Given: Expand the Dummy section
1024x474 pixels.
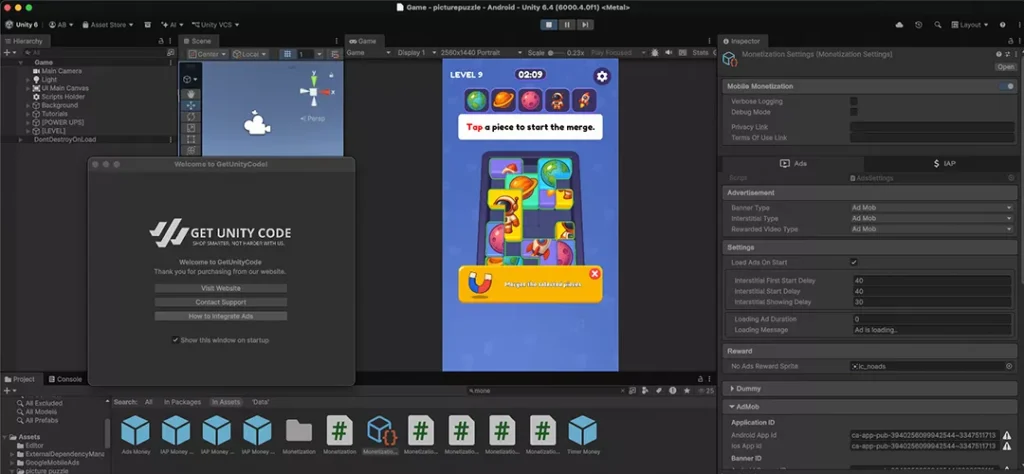Looking at the screenshot, I should tap(731, 388).
